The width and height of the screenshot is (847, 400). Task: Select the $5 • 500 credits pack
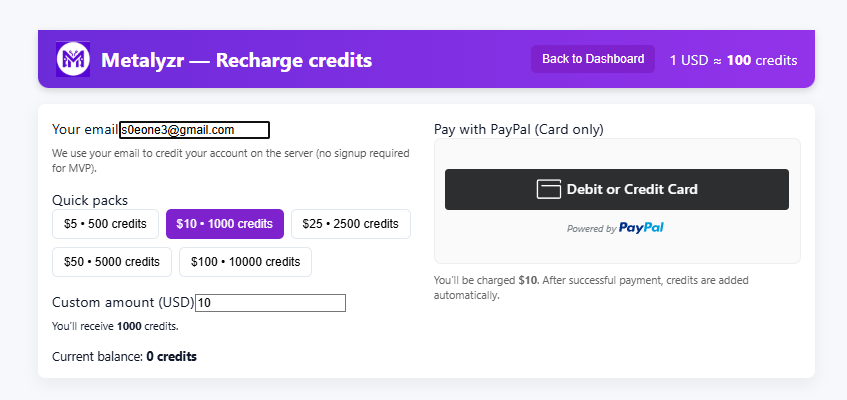pyautogui.click(x=105, y=224)
